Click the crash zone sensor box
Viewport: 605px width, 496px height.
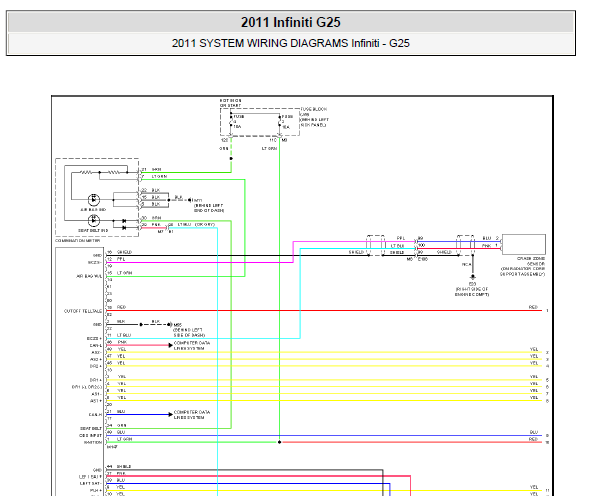point(524,244)
